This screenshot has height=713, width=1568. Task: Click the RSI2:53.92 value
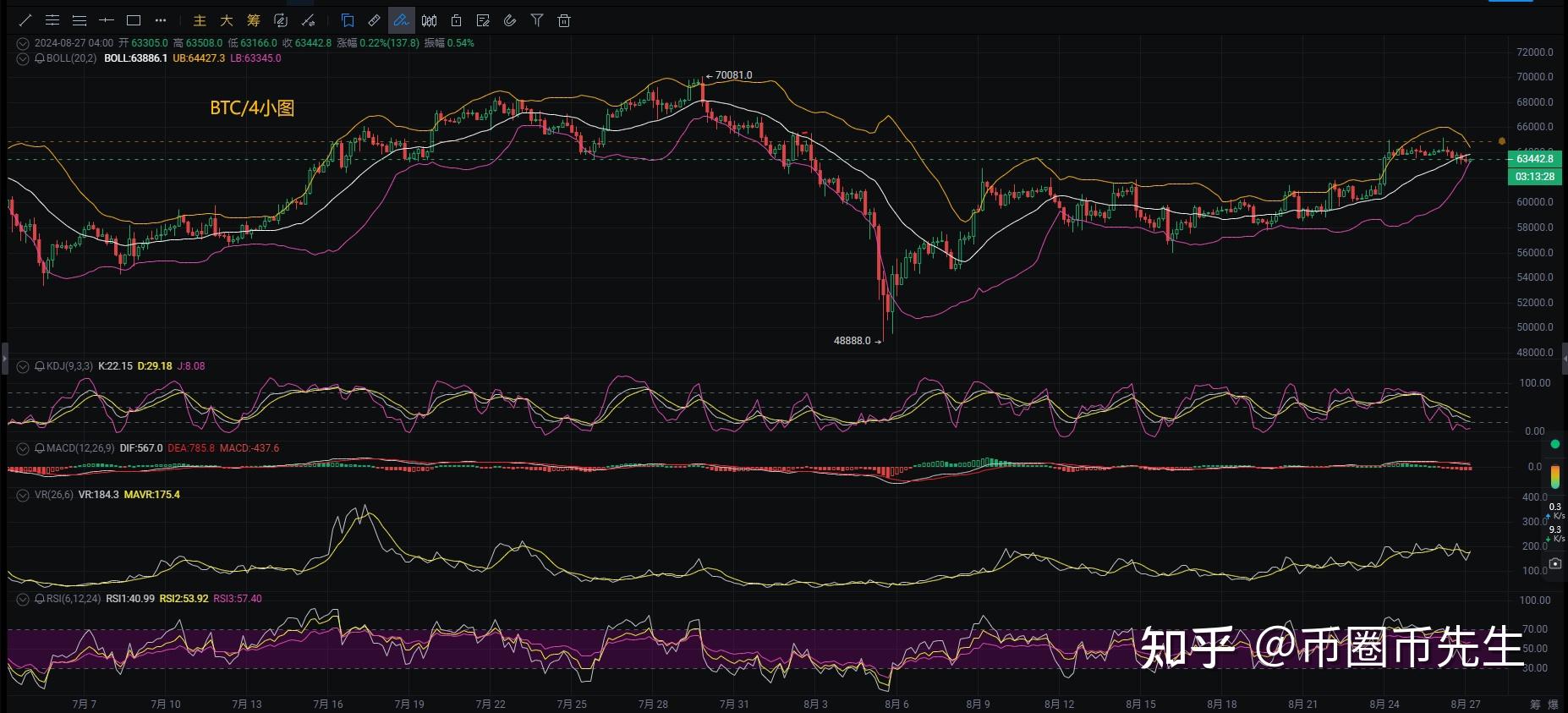(x=184, y=599)
